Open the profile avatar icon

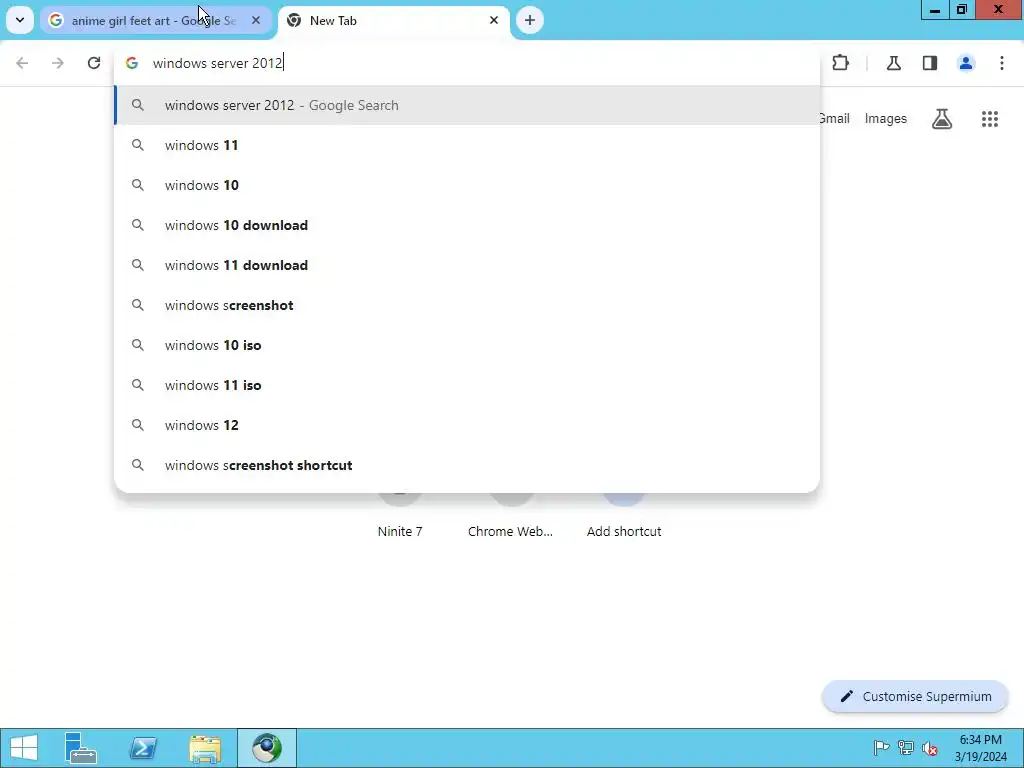[x=966, y=63]
